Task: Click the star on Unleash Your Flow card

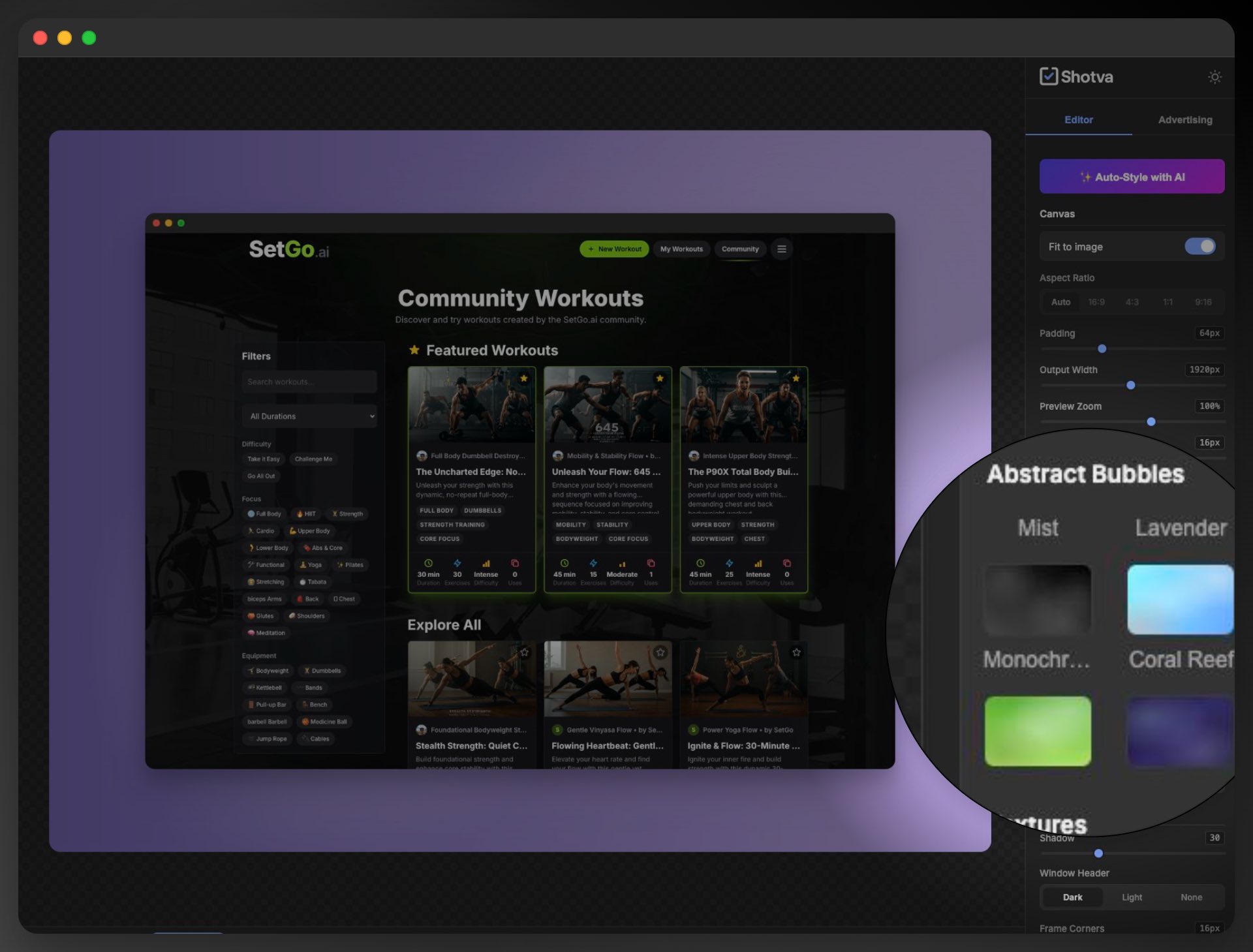Action: tap(660, 378)
